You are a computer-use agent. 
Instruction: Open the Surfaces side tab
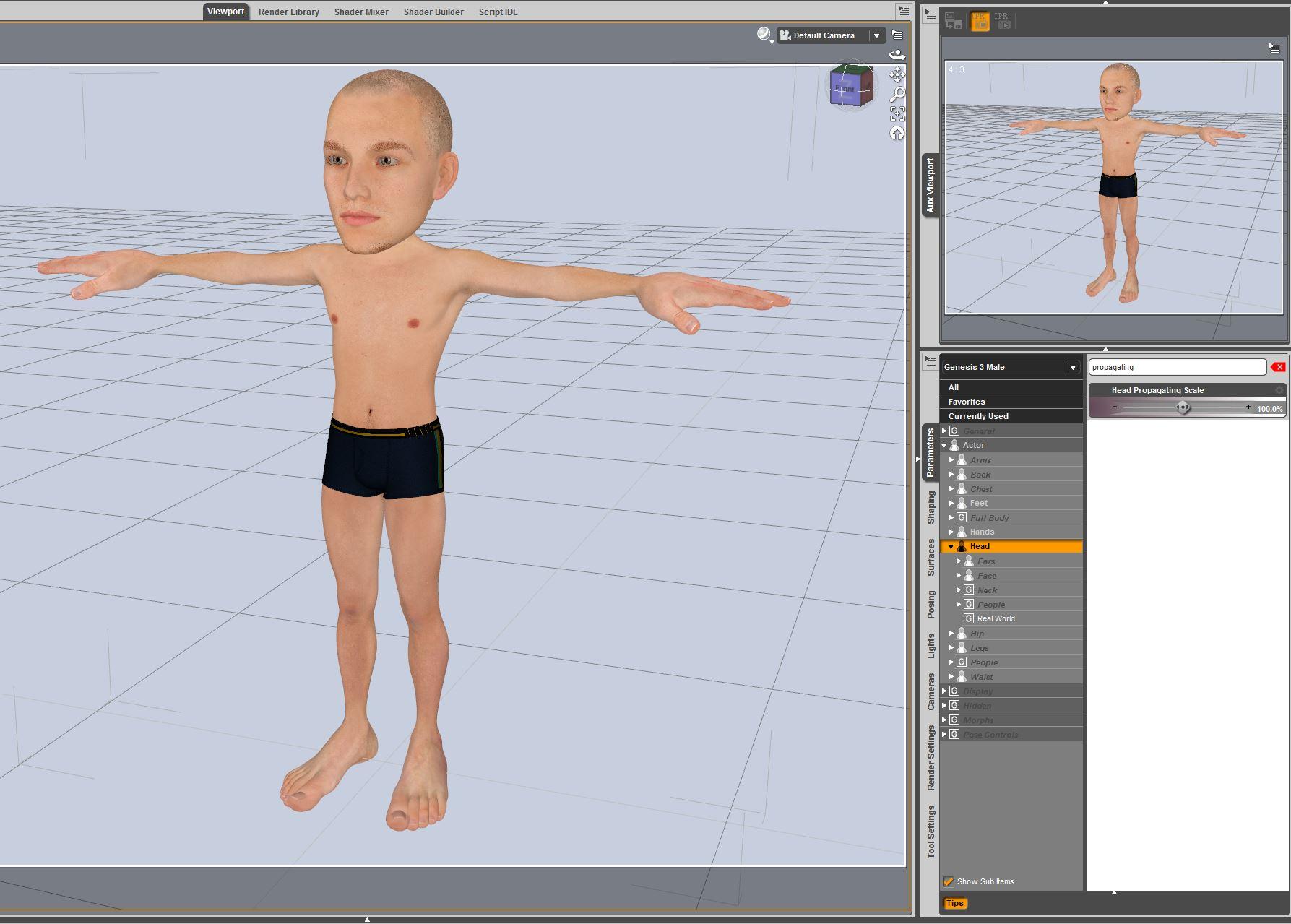[x=931, y=557]
